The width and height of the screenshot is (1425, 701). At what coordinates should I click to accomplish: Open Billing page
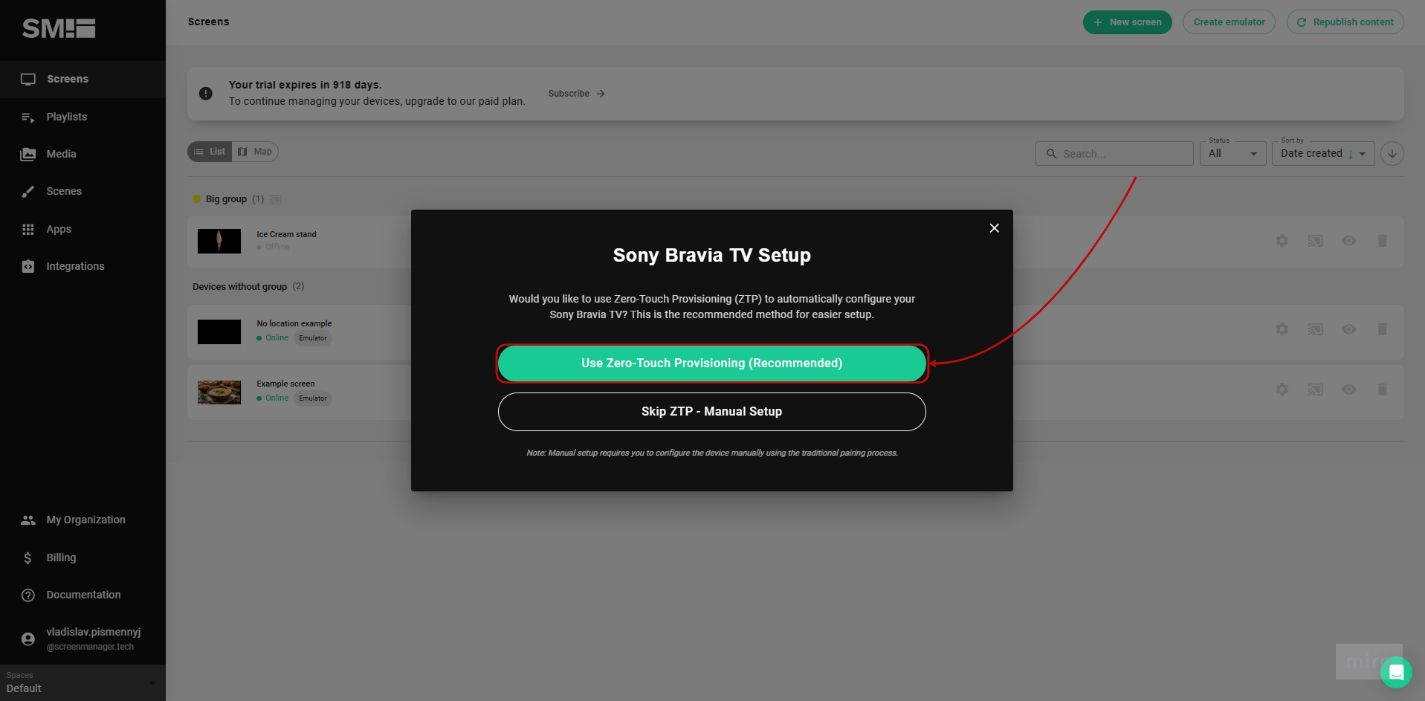[x=82, y=558]
